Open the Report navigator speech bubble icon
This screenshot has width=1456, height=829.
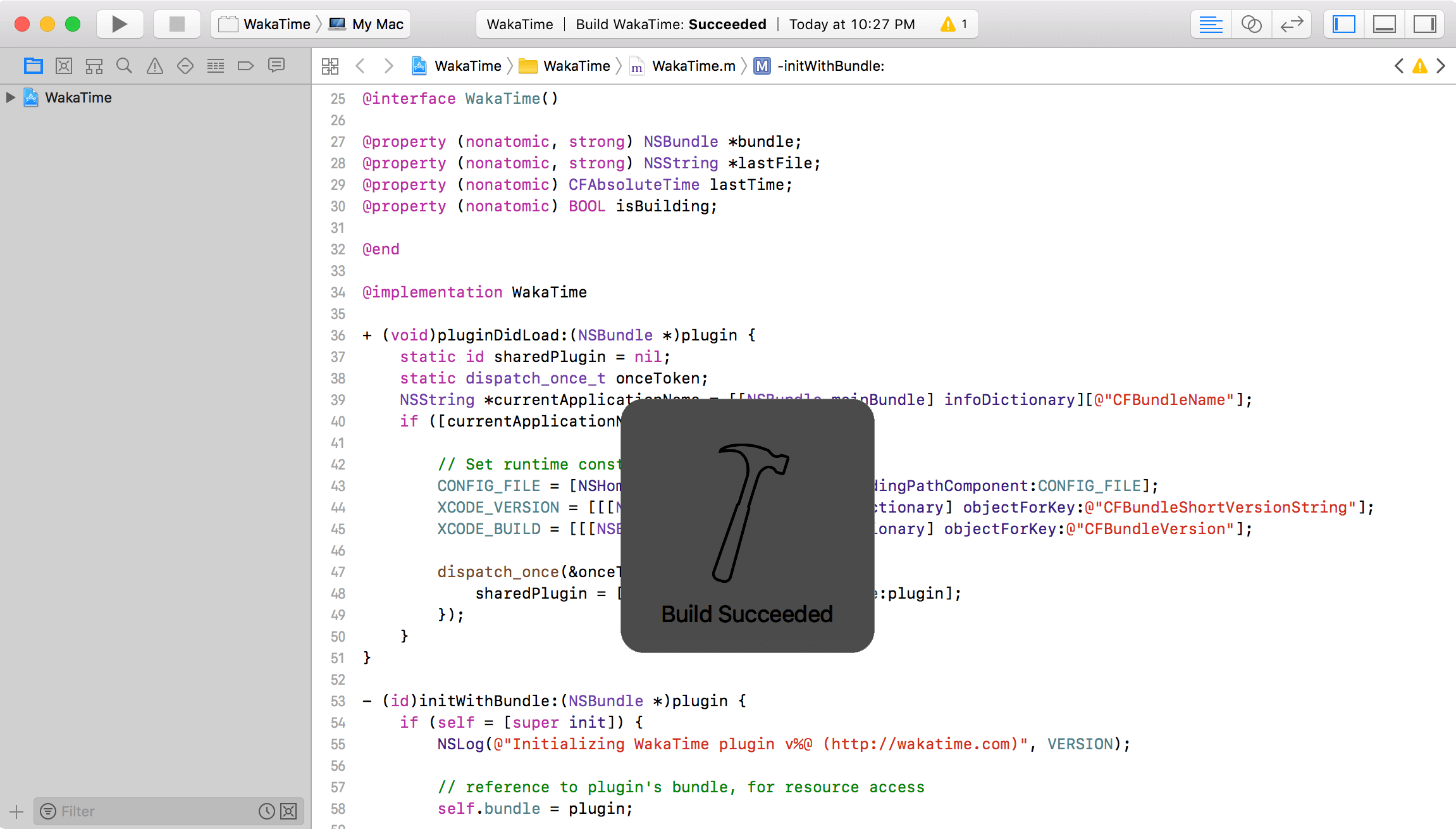tap(276, 66)
